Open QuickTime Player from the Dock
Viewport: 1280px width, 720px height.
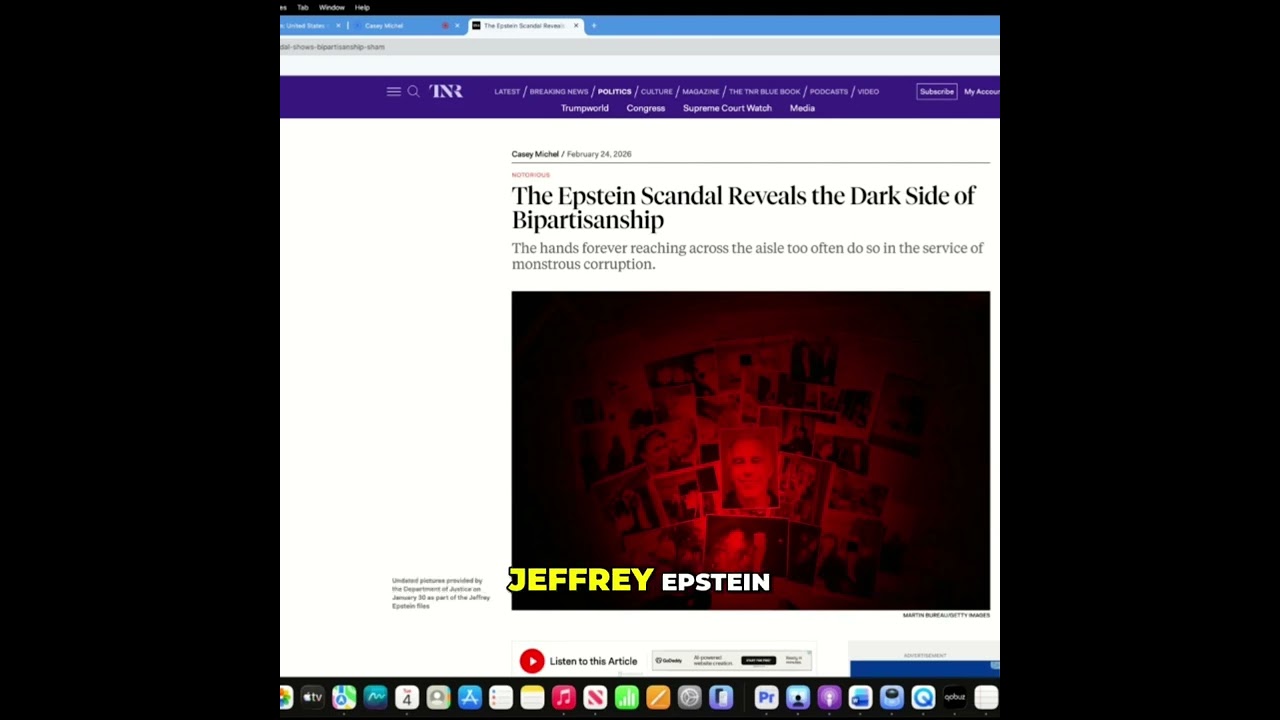pyautogui.click(x=923, y=697)
